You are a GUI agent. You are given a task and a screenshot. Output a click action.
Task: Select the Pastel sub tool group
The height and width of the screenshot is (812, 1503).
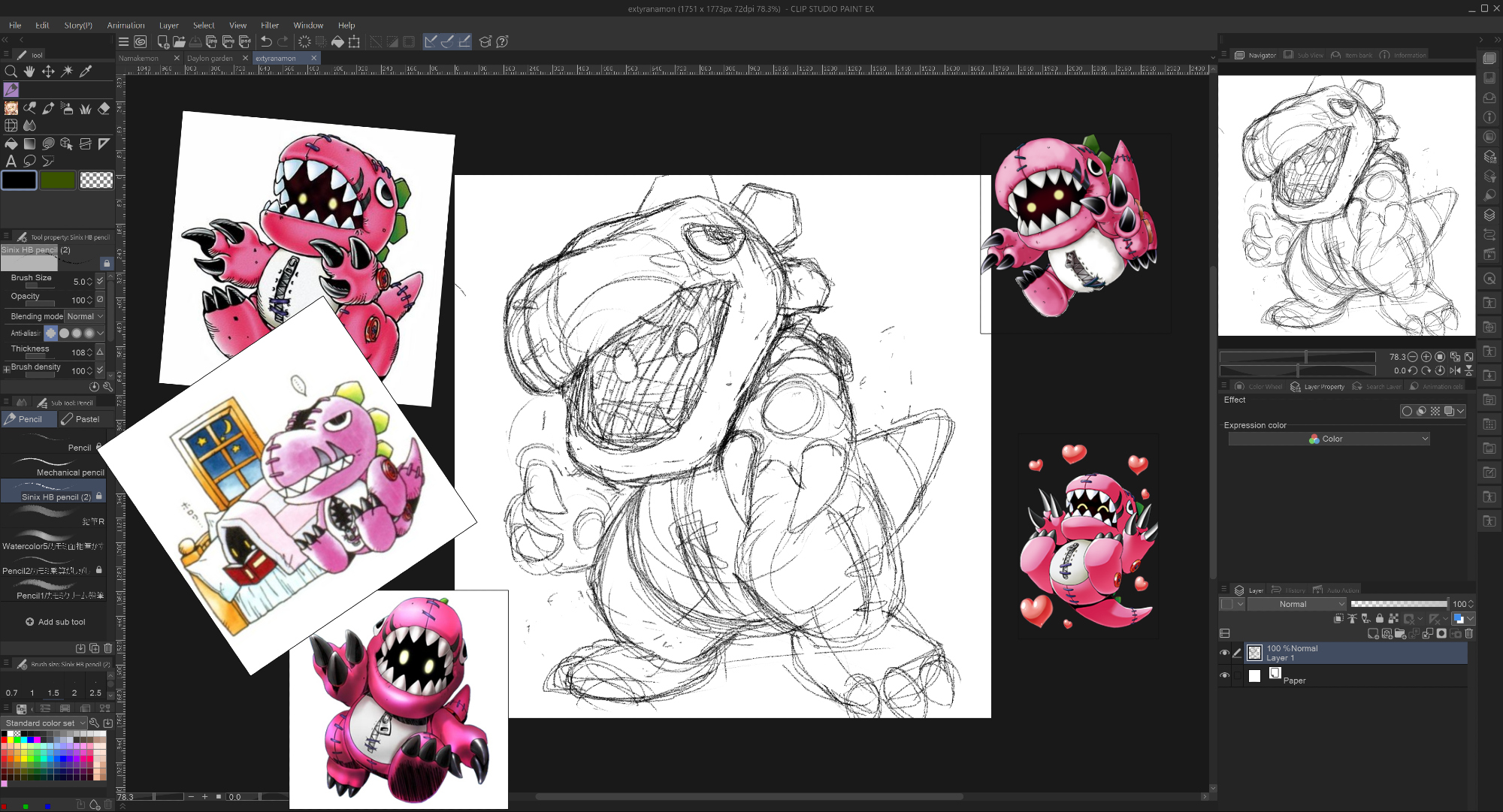click(80, 419)
